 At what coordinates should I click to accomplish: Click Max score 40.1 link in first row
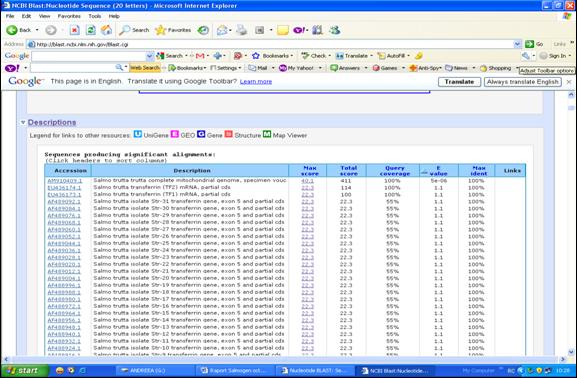(307, 181)
